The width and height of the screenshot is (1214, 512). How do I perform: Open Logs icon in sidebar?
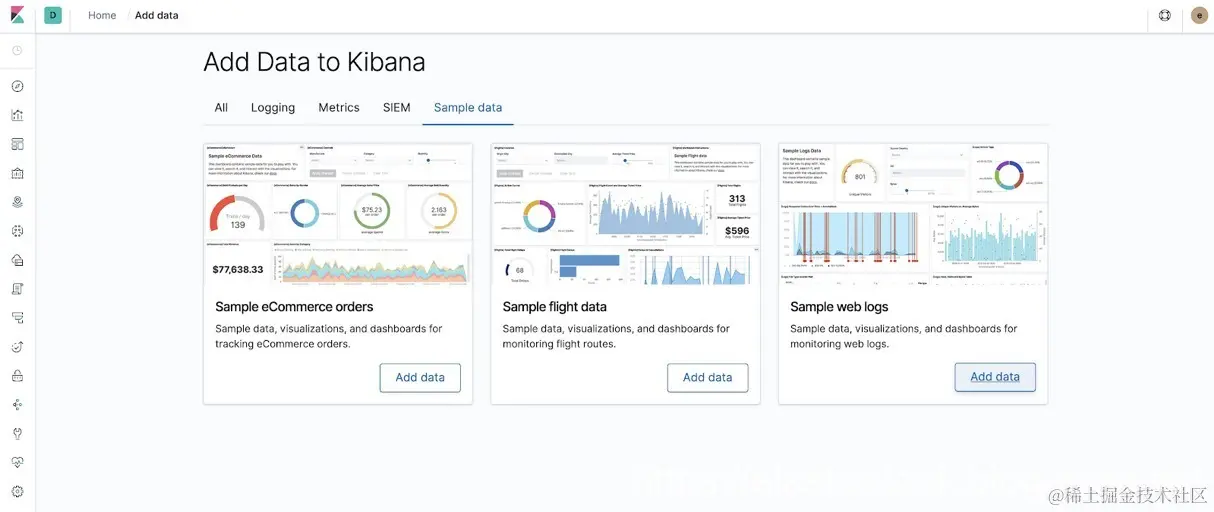pos(17,289)
